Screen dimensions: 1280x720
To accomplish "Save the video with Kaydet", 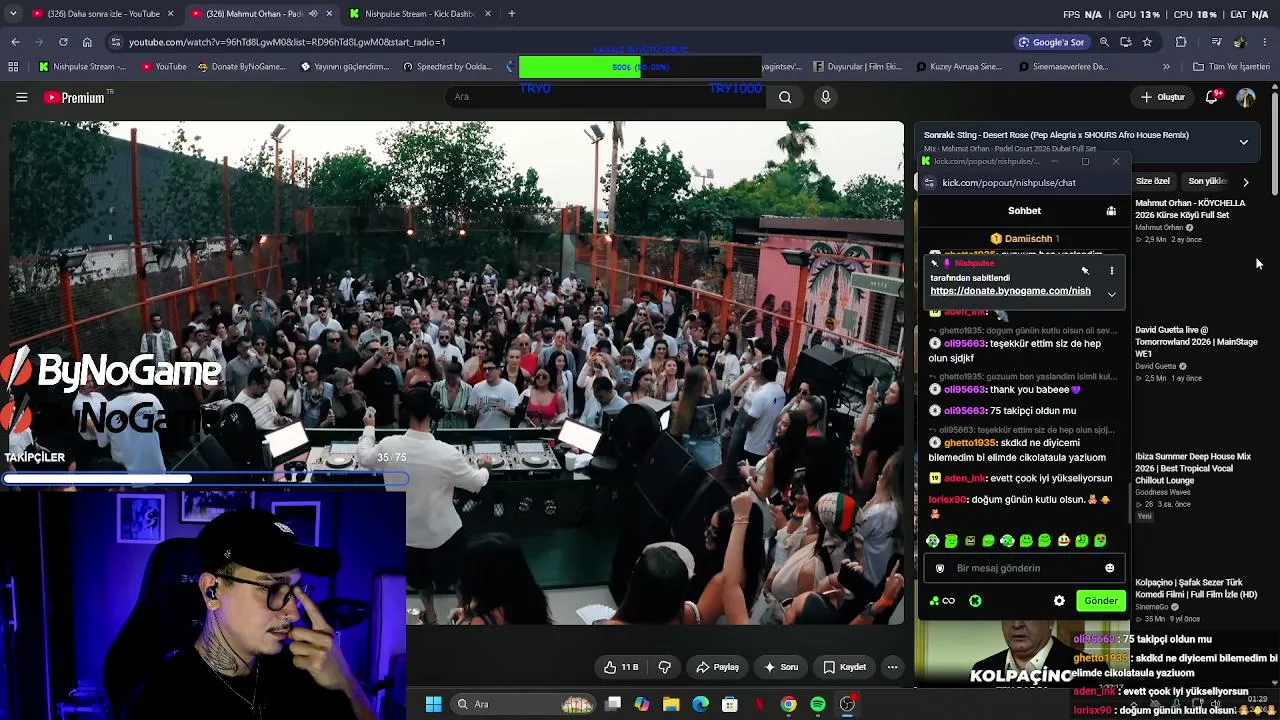I will pyautogui.click(x=845, y=667).
